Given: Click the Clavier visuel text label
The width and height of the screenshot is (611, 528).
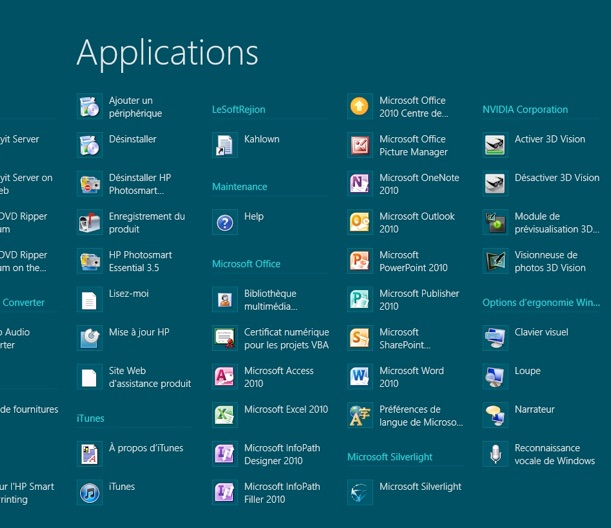Looking at the screenshot, I should pyautogui.click(x=541, y=332).
